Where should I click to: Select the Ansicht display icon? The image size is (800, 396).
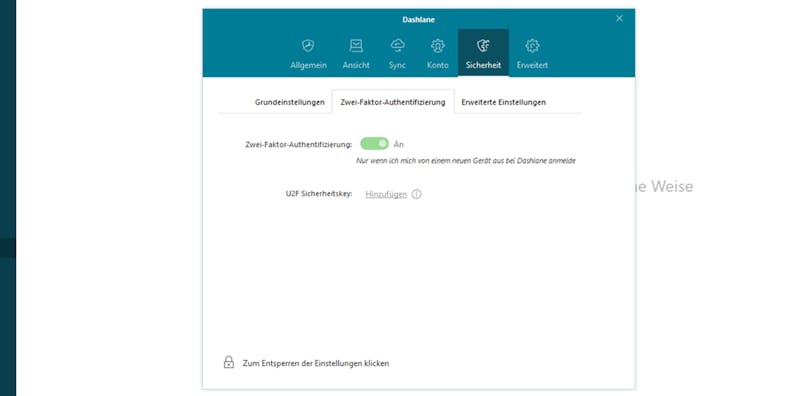[x=356, y=46]
